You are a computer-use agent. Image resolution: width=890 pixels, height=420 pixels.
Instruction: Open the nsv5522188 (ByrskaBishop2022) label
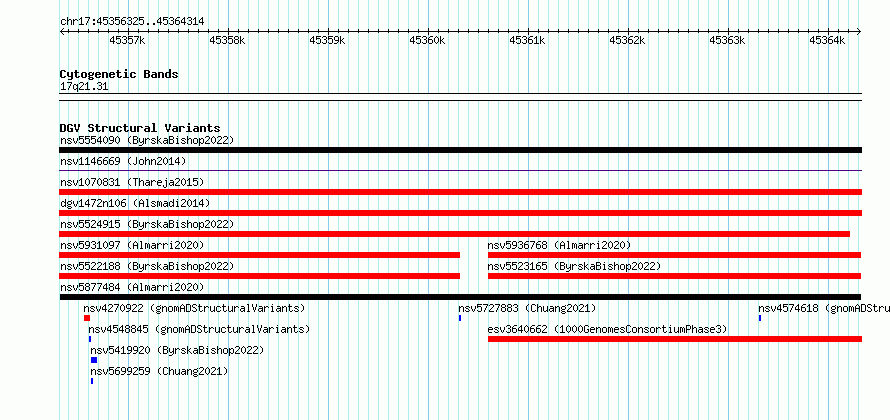pos(147,266)
